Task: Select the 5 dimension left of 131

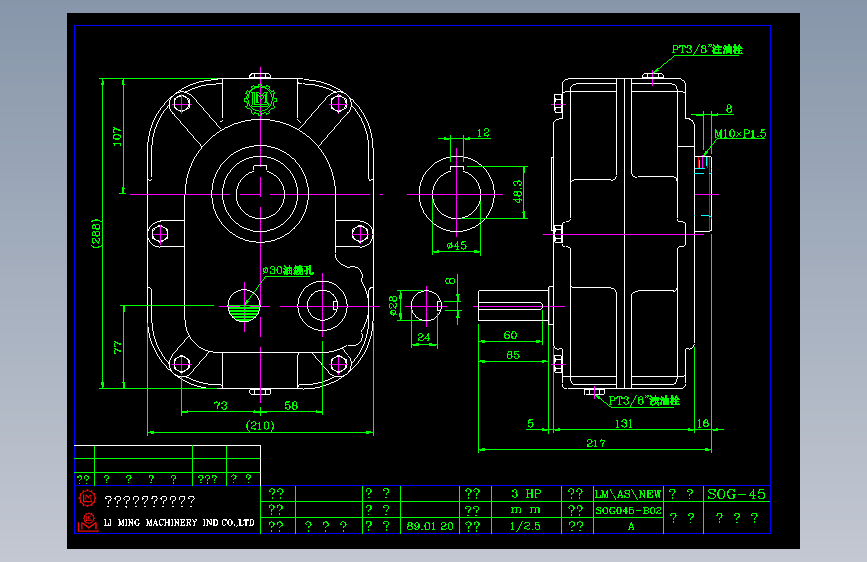Action: [x=531, y=423]
